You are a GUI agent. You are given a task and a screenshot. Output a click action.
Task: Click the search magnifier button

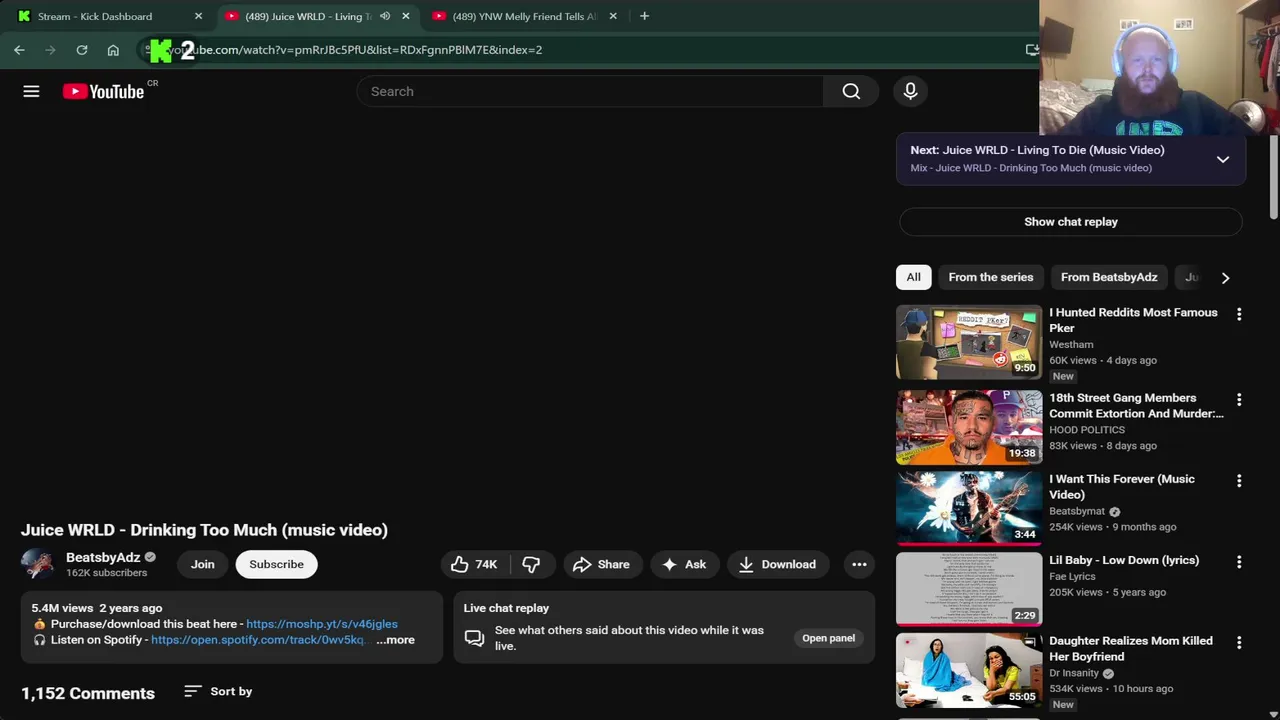pos(851,91)
